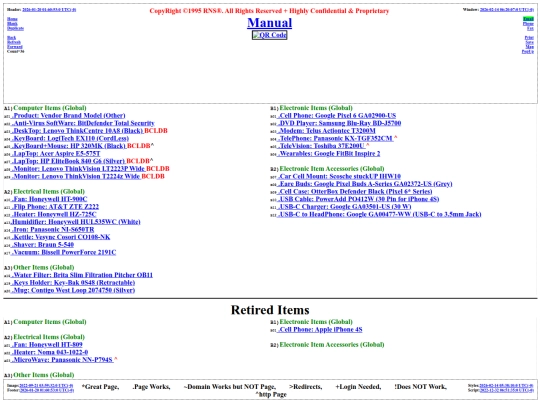Image resolution: width=540 pixels, height=405 pixels.
Task: Open Vacuum: Bissell PowerForce 2191C
Action: point(64,252)
